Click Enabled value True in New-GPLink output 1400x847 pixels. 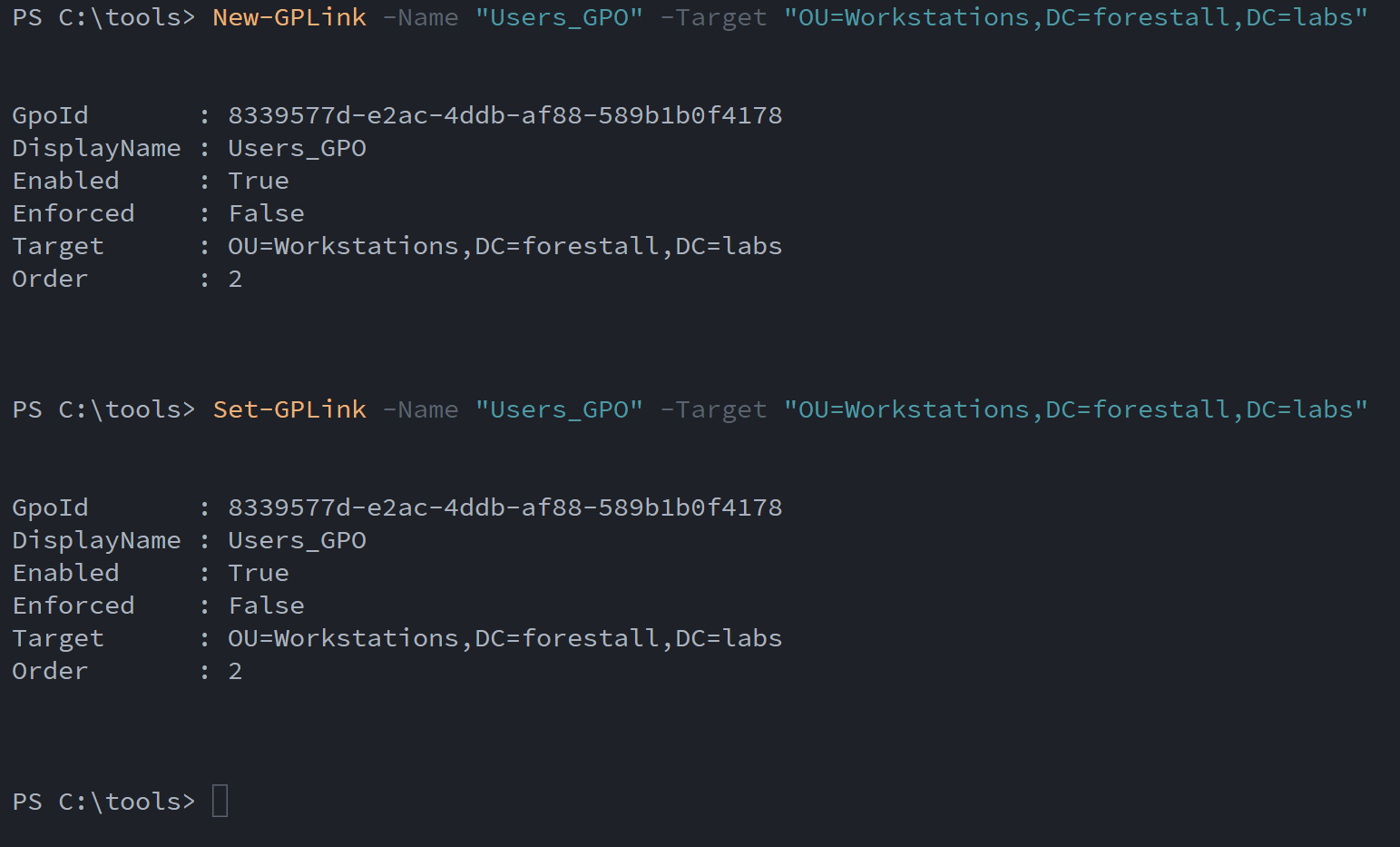tap(259, 181)
